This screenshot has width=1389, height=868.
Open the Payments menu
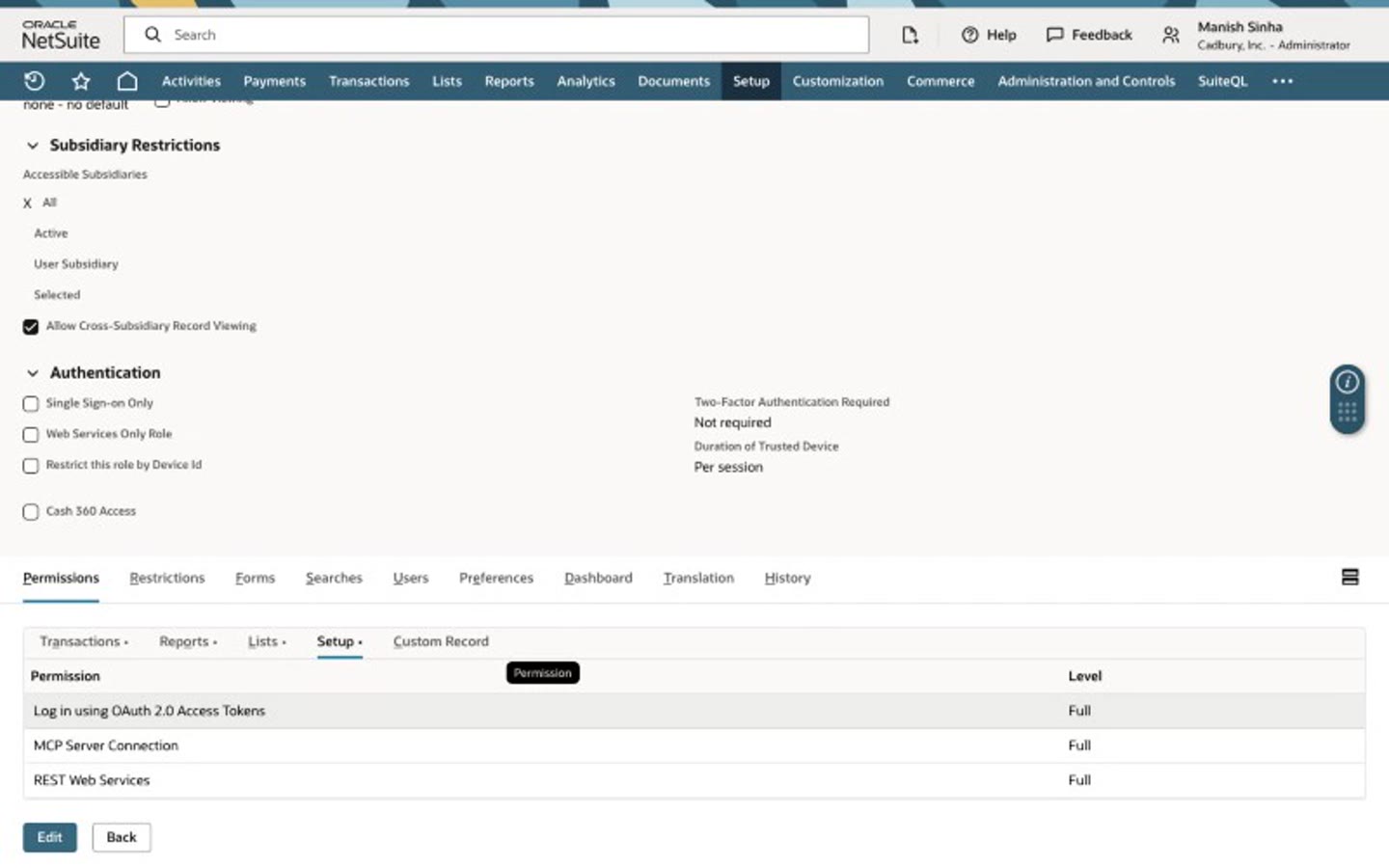pyautogui.click(x=274, y=81)
